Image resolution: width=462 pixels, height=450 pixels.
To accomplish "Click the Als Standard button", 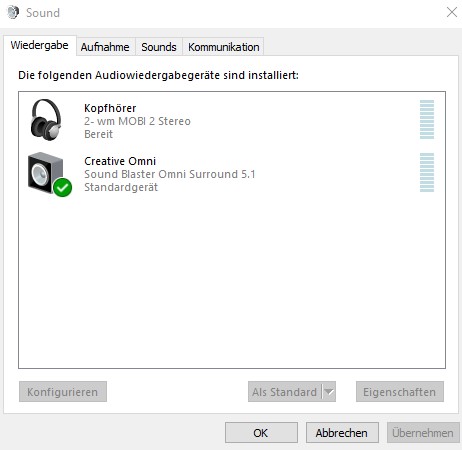I will (x=284, y=392).
